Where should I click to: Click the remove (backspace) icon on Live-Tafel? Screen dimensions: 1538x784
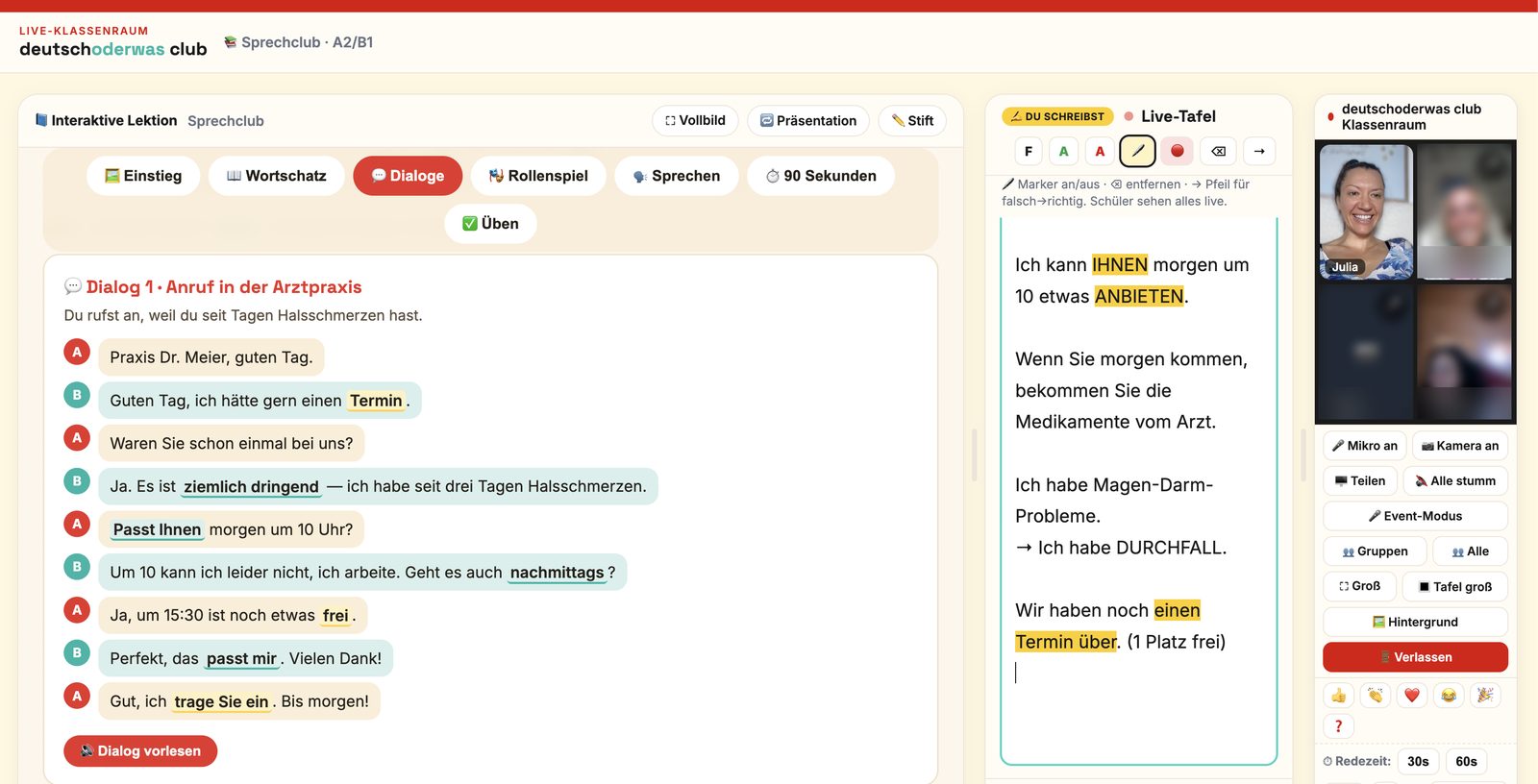(x=1218, y=151)
